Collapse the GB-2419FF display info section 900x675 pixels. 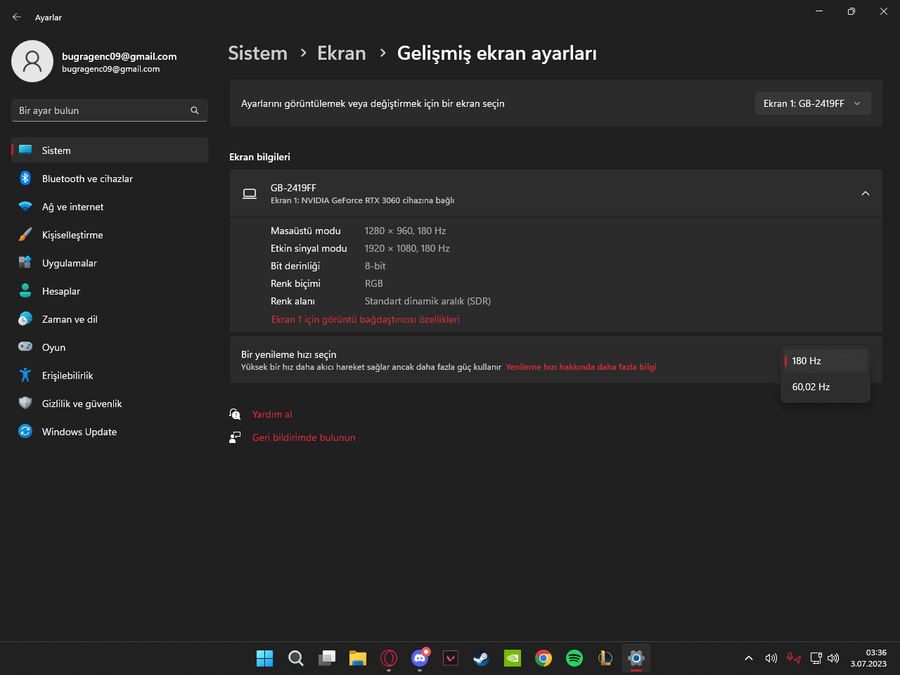pyautogui.click(x=865, y=193)
